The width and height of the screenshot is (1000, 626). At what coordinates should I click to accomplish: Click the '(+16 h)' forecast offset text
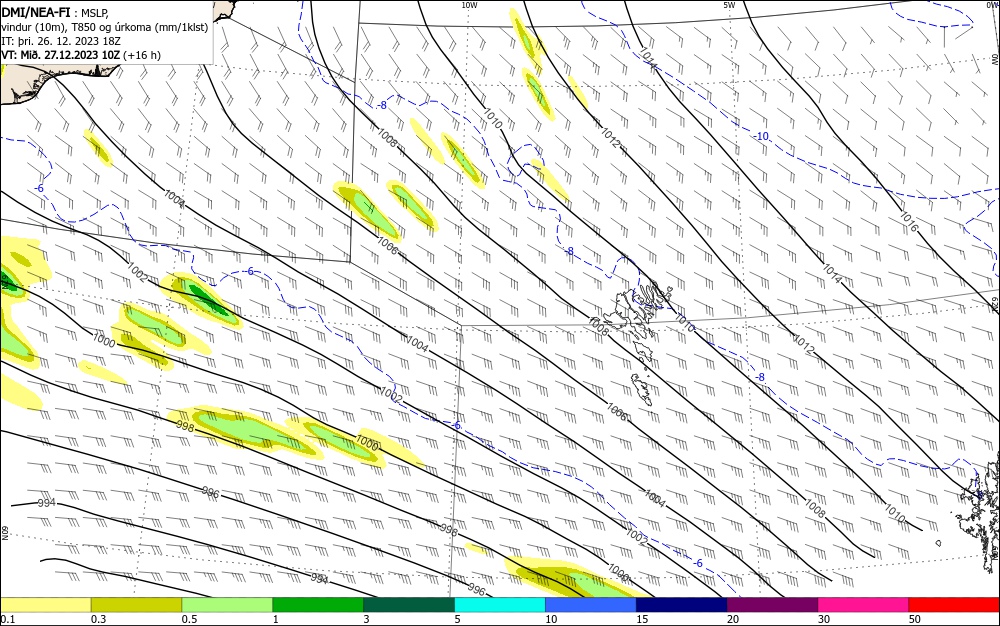[142, 55]
